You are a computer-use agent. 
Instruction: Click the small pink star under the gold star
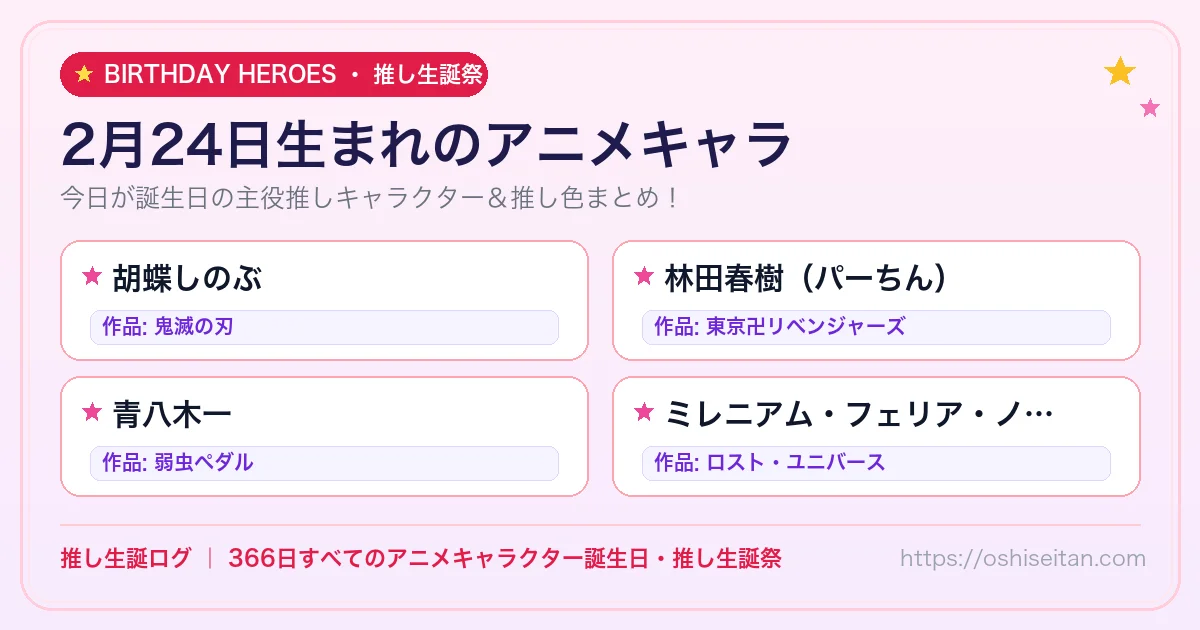click(1150, 108)
